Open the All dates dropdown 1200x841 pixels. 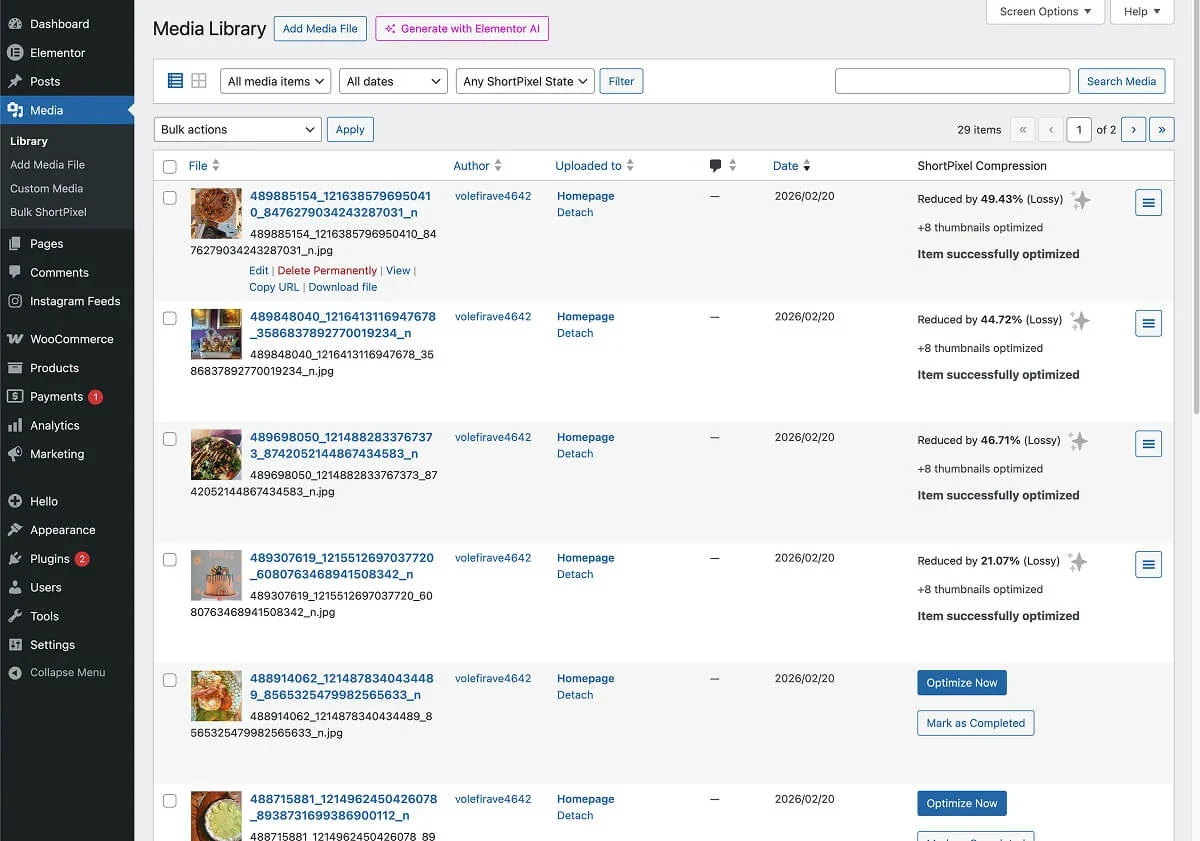[x=393, y=81]
